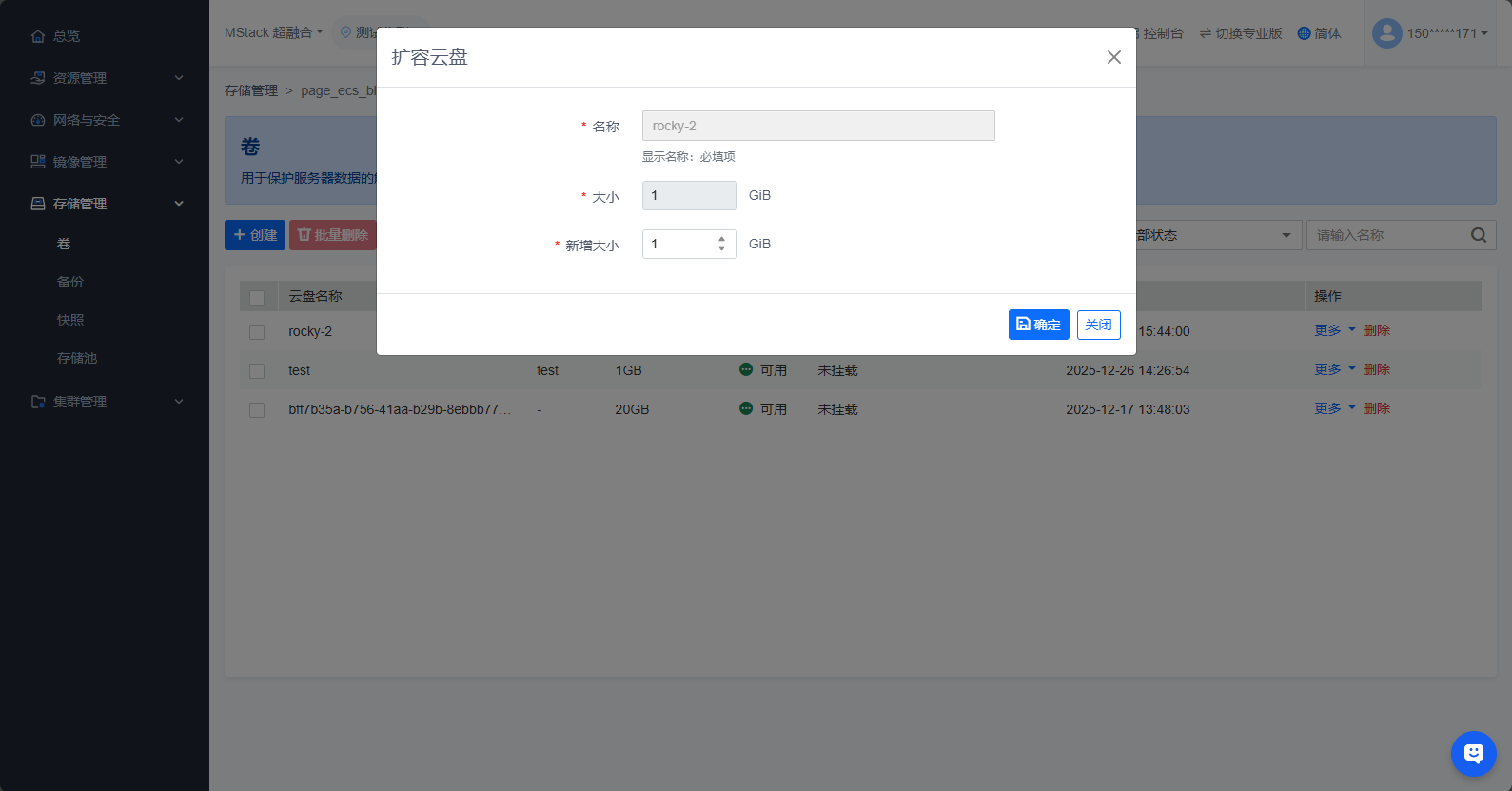Expand the account menu 150*****171
The image size is (1512, 791).
click(x=1446, y=33)
